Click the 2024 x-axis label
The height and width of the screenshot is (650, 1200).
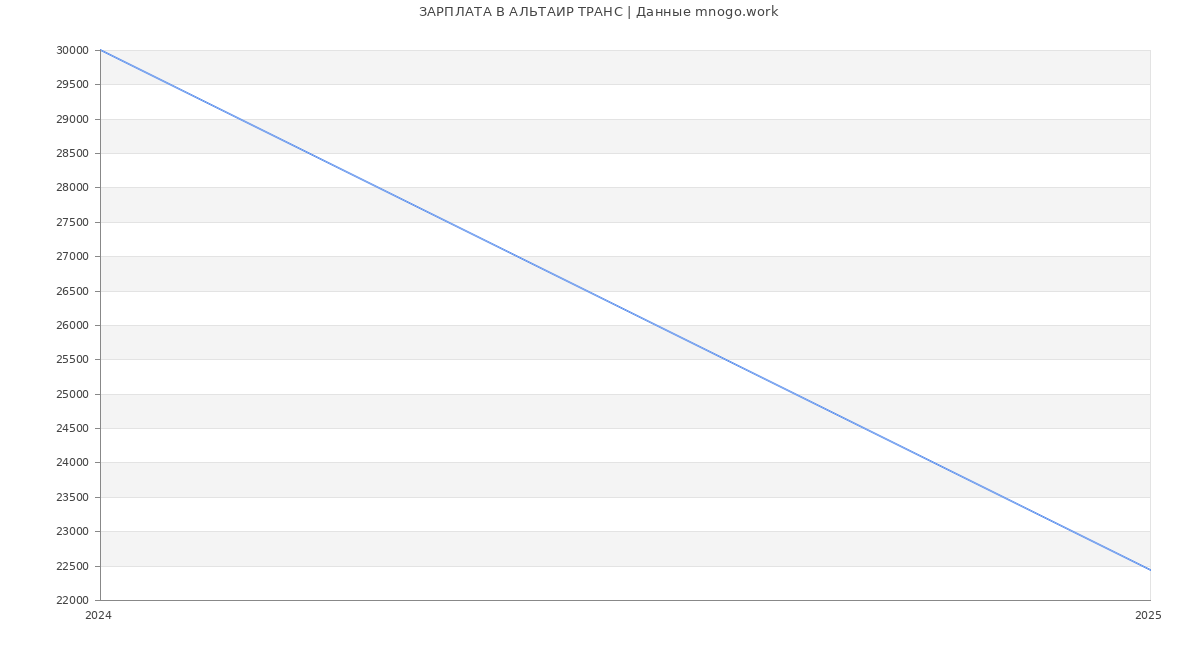point(98,616)
